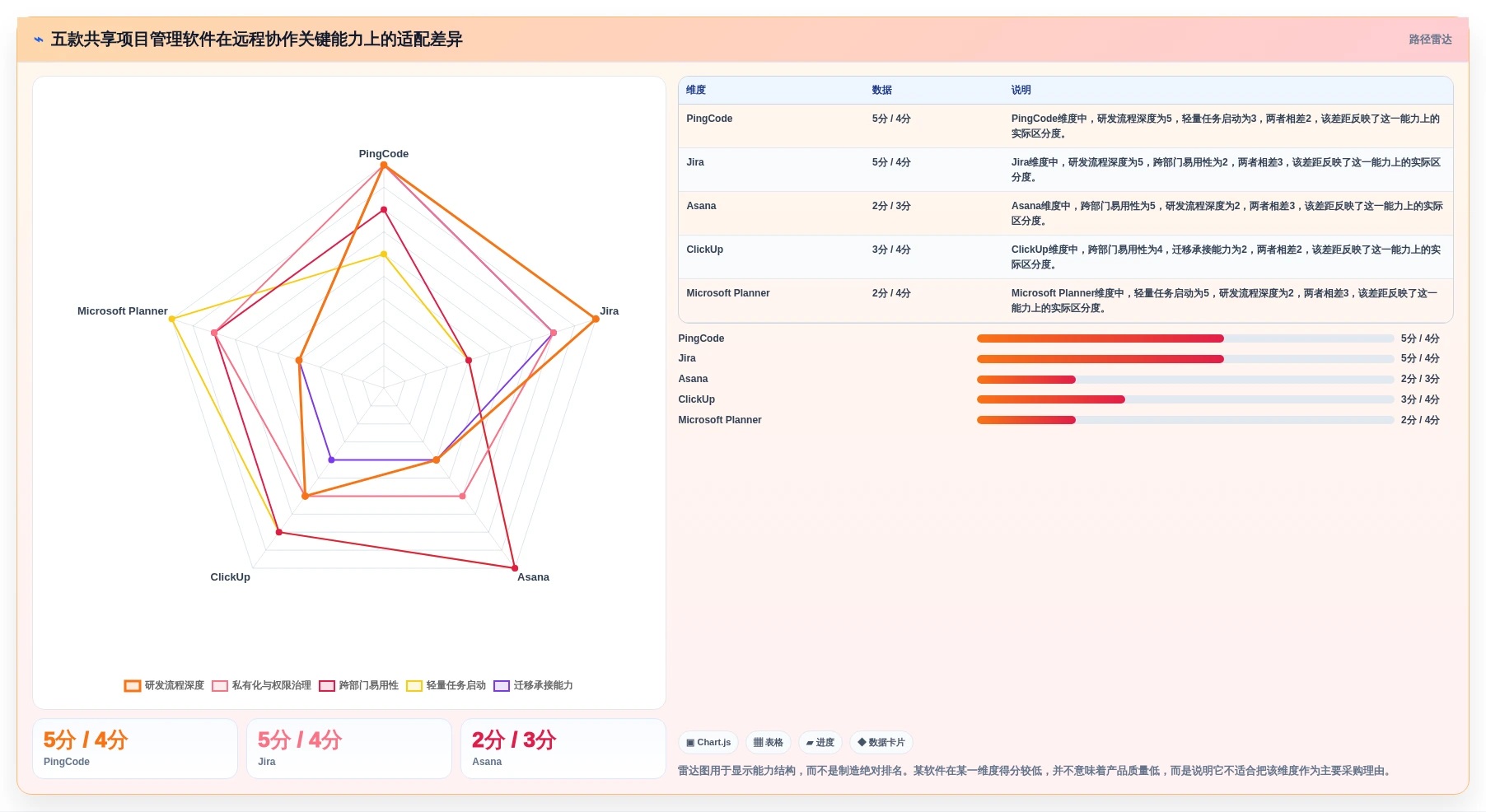Click the Microsoft Planner progress bar
Image resolution: width=1486 pixels, height=812 pixels.
point(1185,420)
